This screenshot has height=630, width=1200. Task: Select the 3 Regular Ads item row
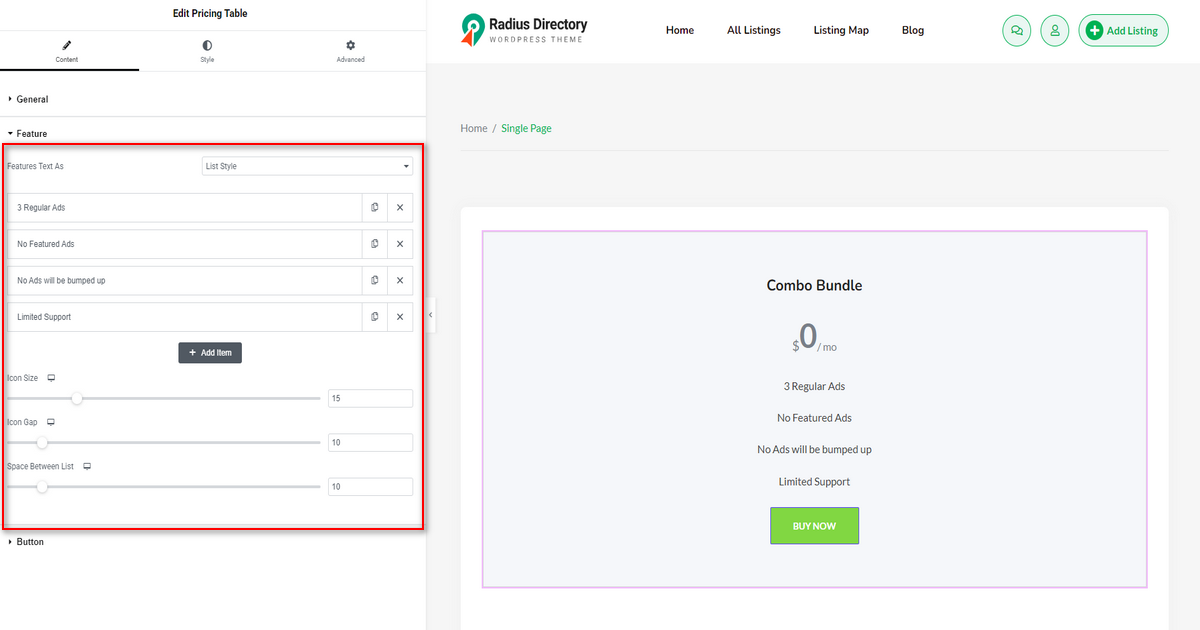(184, 207)
